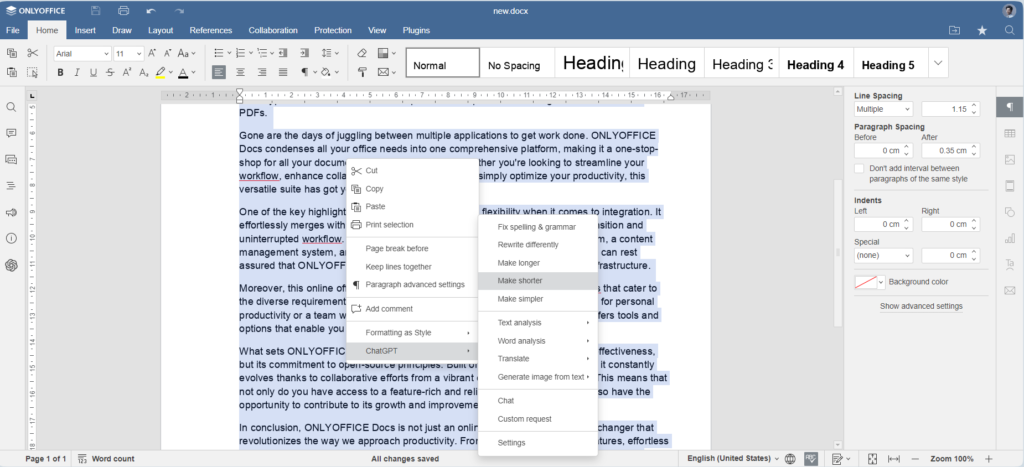Enable Don't add interval between paragraphs checkbox
The image size is (1024, 467).
click(859, 169)
